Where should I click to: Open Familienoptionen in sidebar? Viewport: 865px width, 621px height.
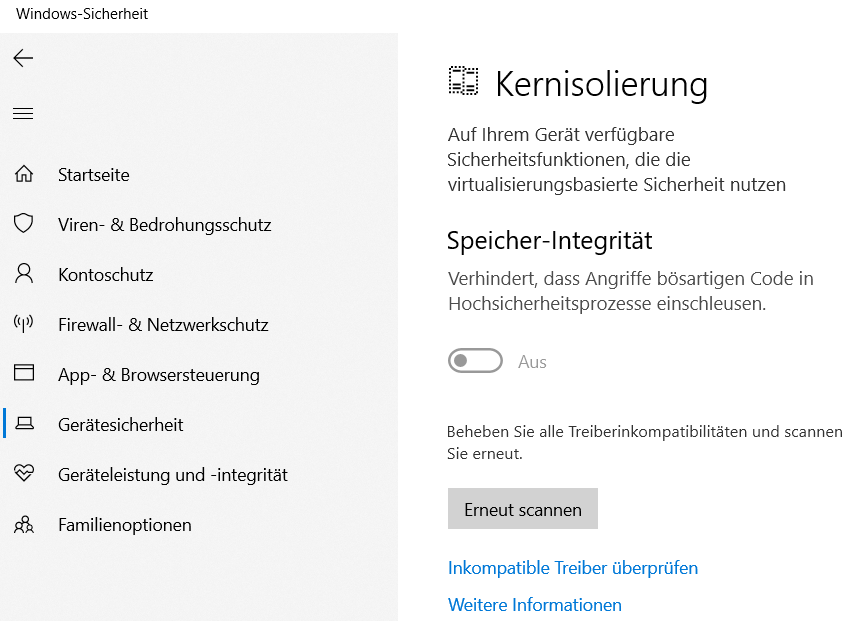tap(125, 525)
